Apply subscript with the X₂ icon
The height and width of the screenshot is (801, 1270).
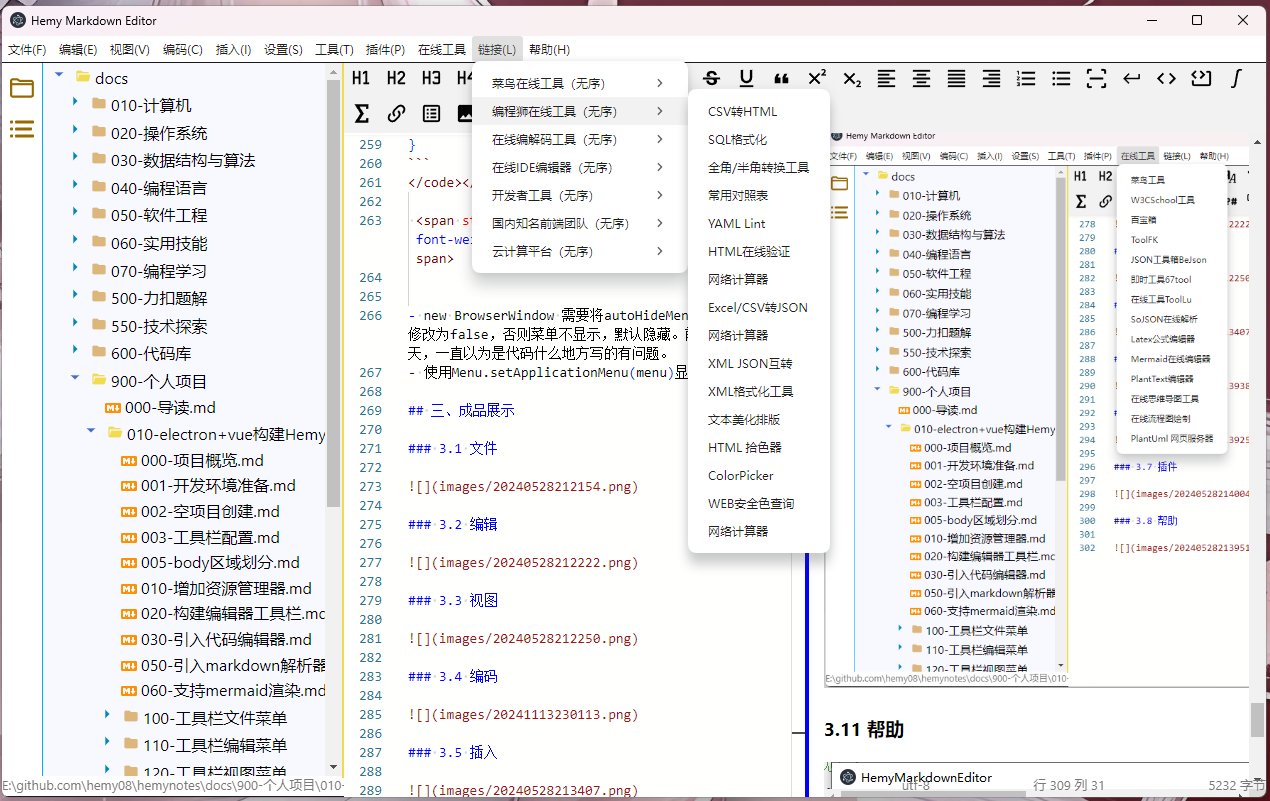point(852,78)
